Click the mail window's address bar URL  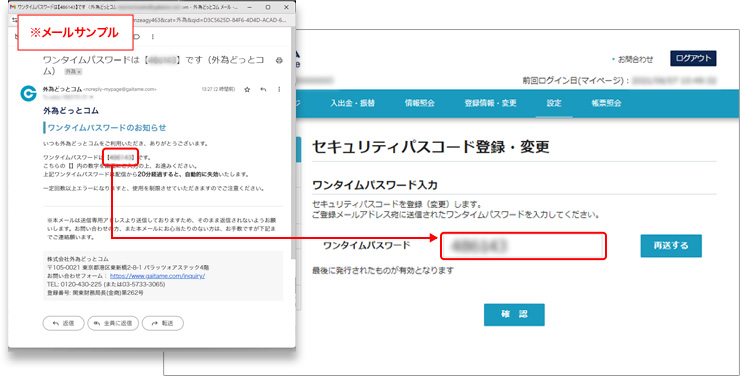click(x=210, y=20)
